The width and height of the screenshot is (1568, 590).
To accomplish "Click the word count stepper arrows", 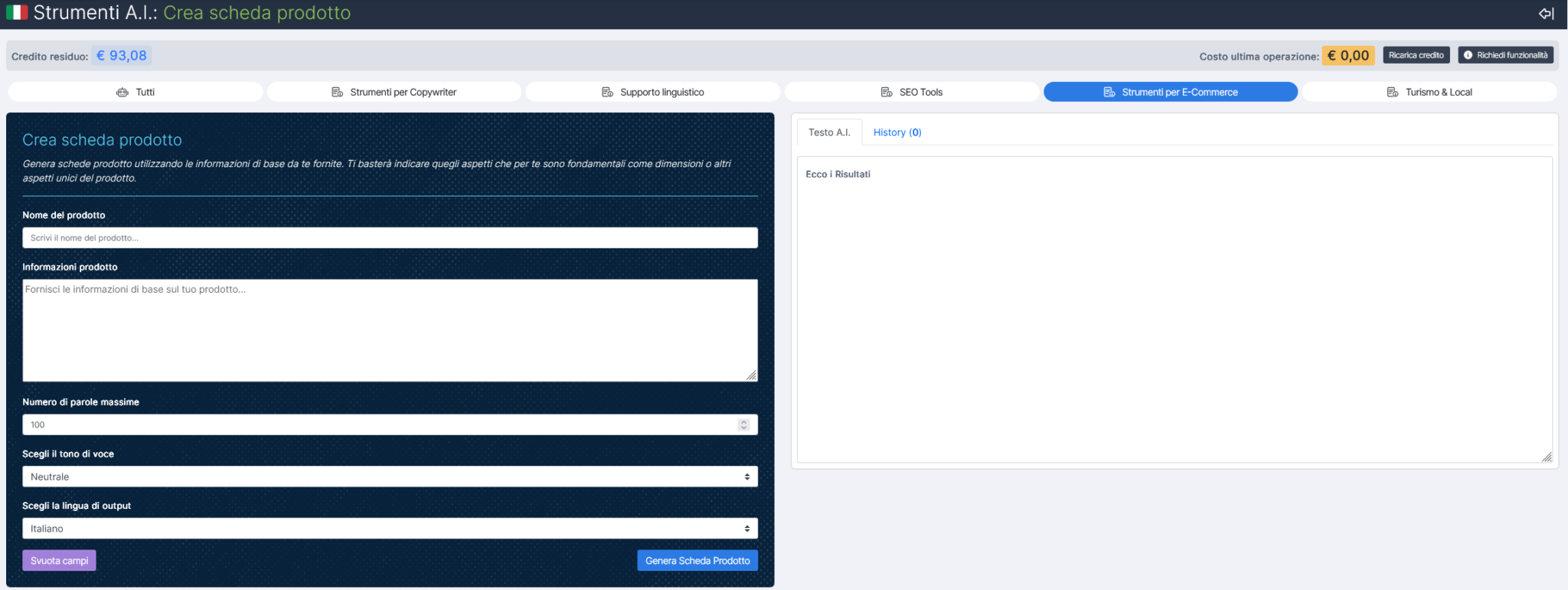I will pos(743,424).
